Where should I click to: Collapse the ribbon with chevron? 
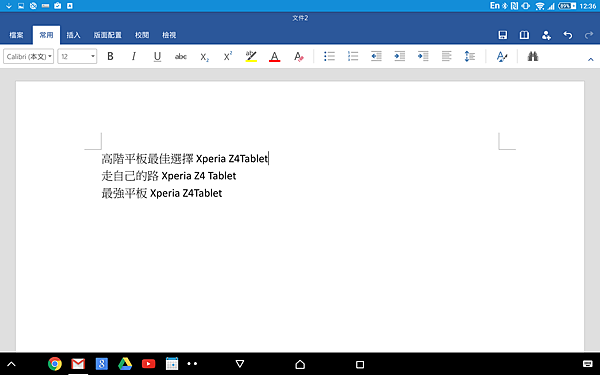click(590, 59)
